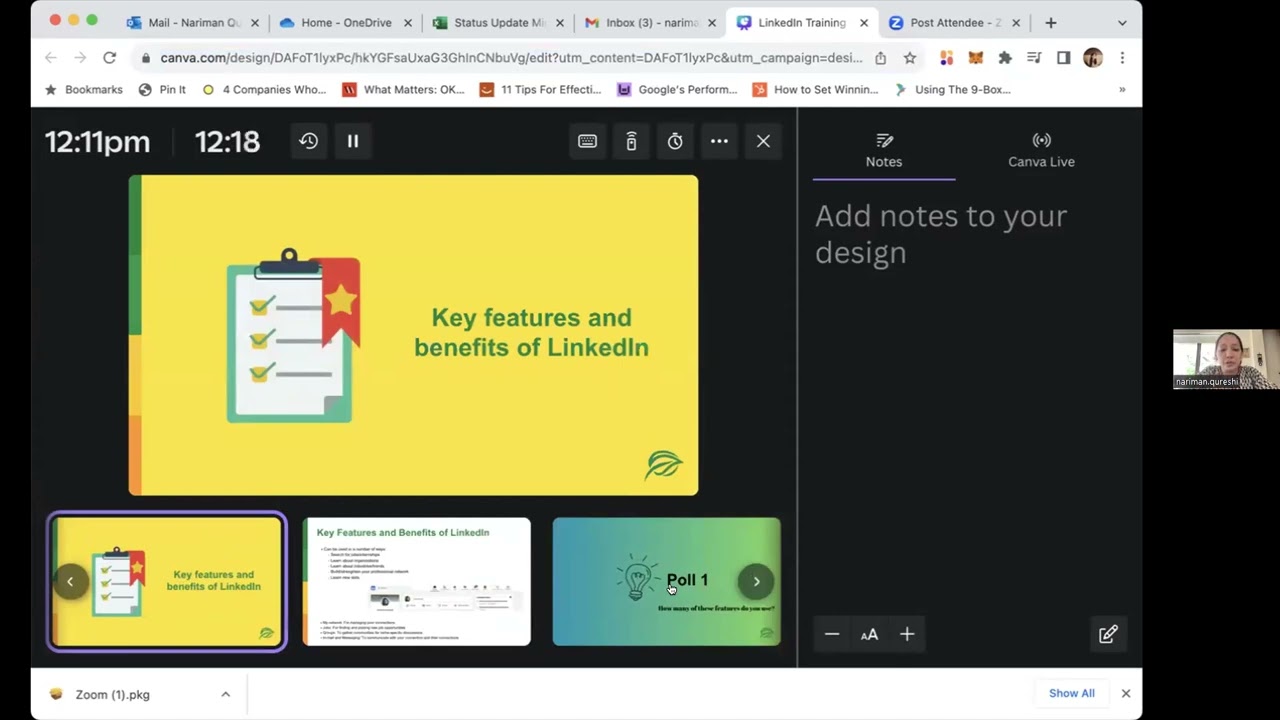Open the Using The 9-Box bookmark
This screenshot has height=720, width=1280.
point(952,89)
